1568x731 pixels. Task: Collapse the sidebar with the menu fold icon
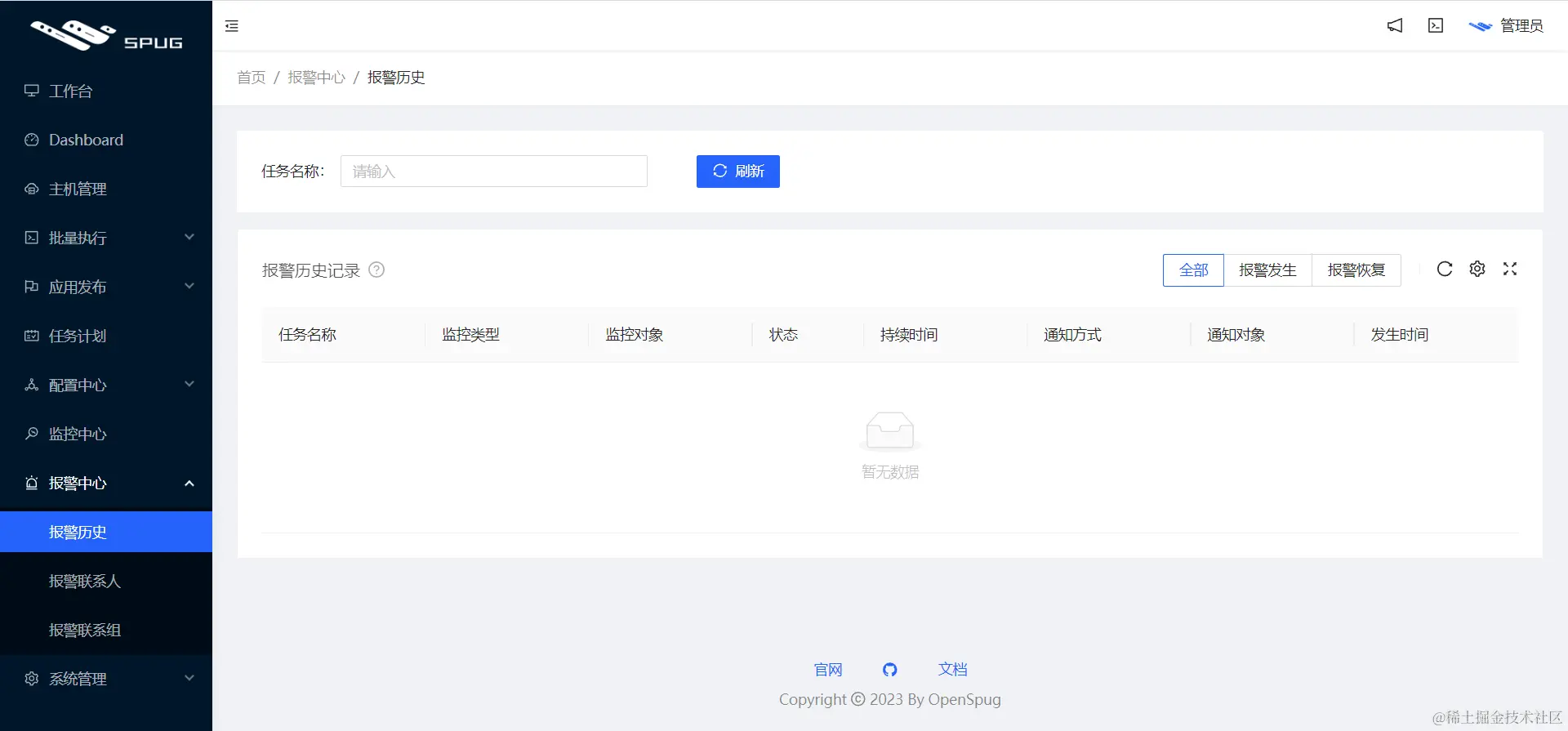coord(232,26)
